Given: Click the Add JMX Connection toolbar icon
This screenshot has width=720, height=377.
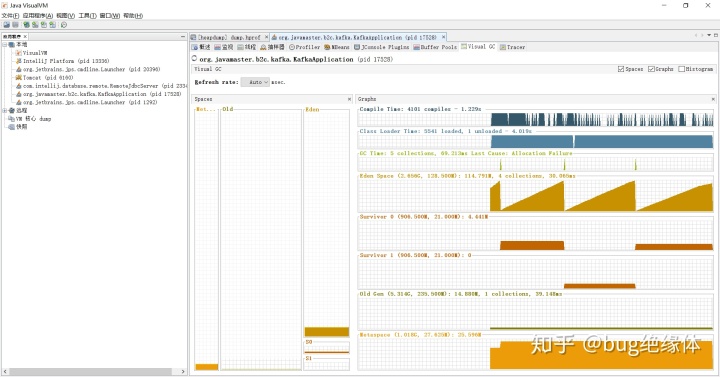Looking at the screenshot, I should click(x=35, y=25).
